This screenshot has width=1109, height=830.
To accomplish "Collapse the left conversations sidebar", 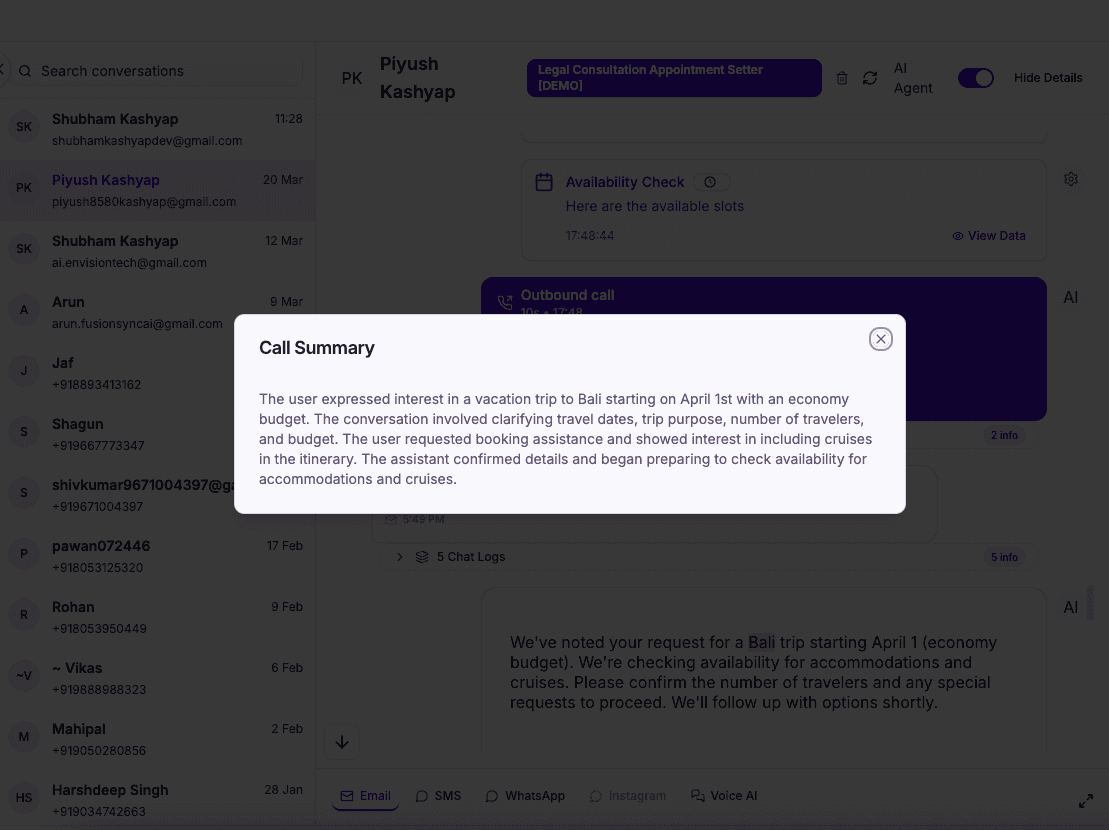I will tap(4, 69).
